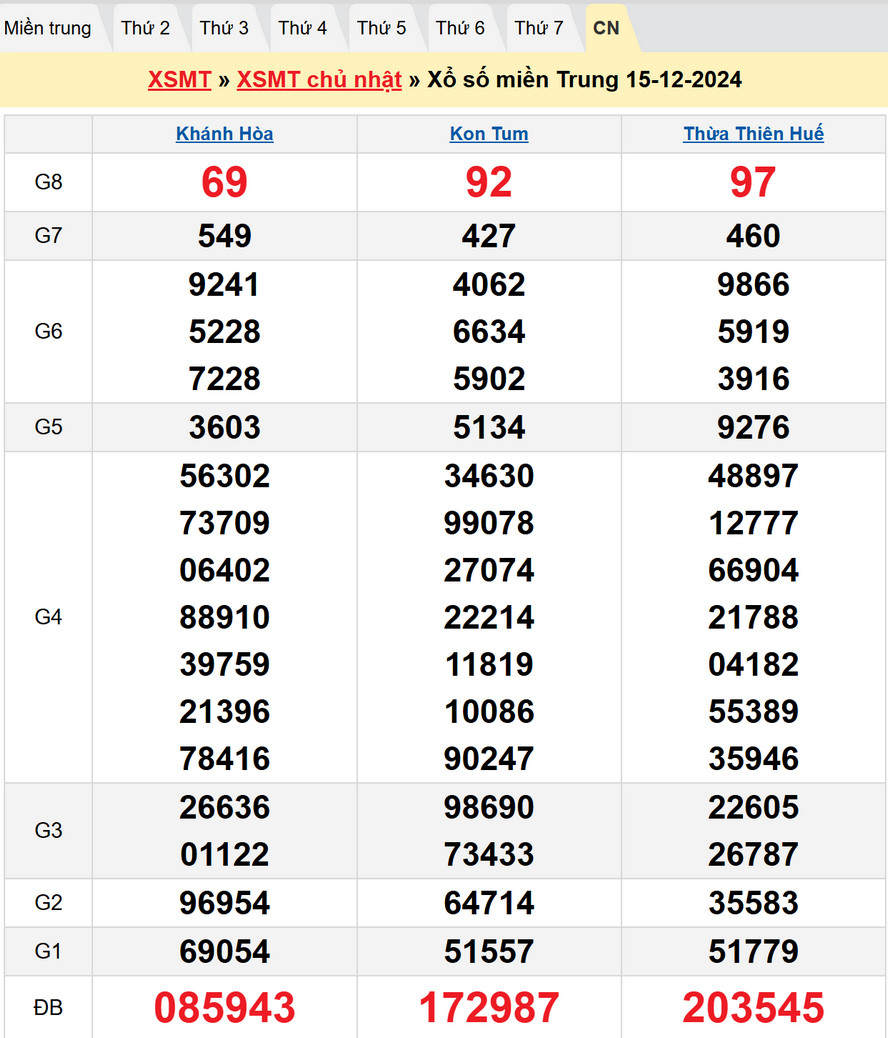The image size is (888, 1038).
Task: Open the Miền trung tab
Action: [x=47, y=28]
